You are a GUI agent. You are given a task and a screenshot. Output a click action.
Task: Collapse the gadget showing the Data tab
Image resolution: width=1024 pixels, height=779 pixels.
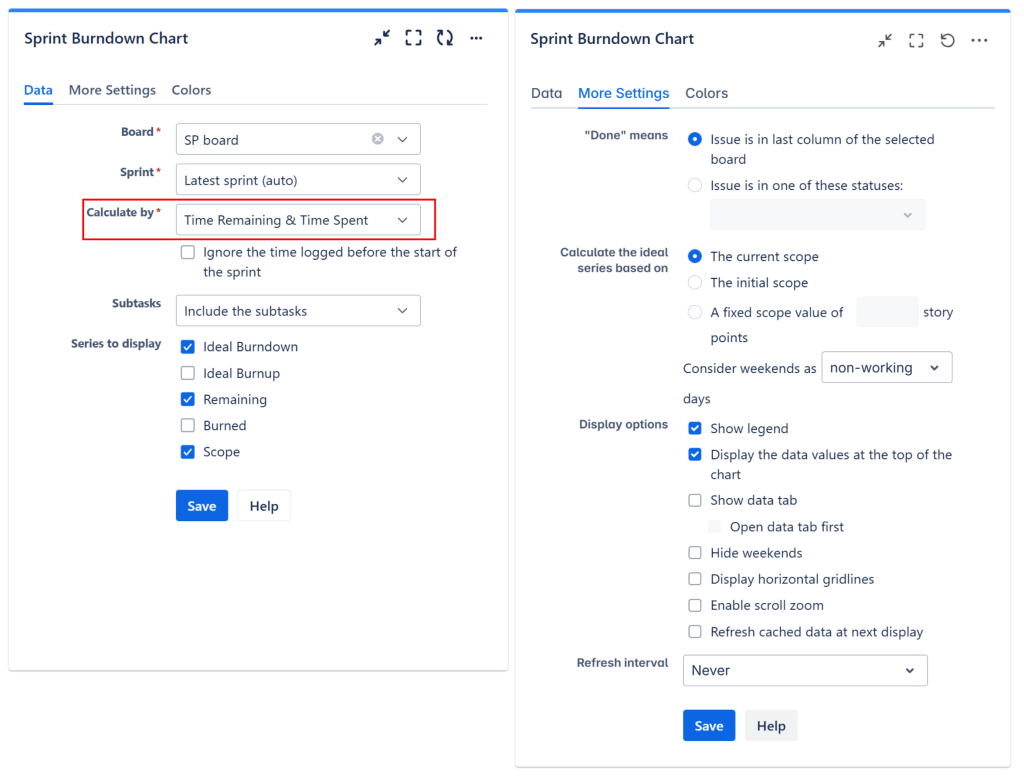(x=382, y=38)
